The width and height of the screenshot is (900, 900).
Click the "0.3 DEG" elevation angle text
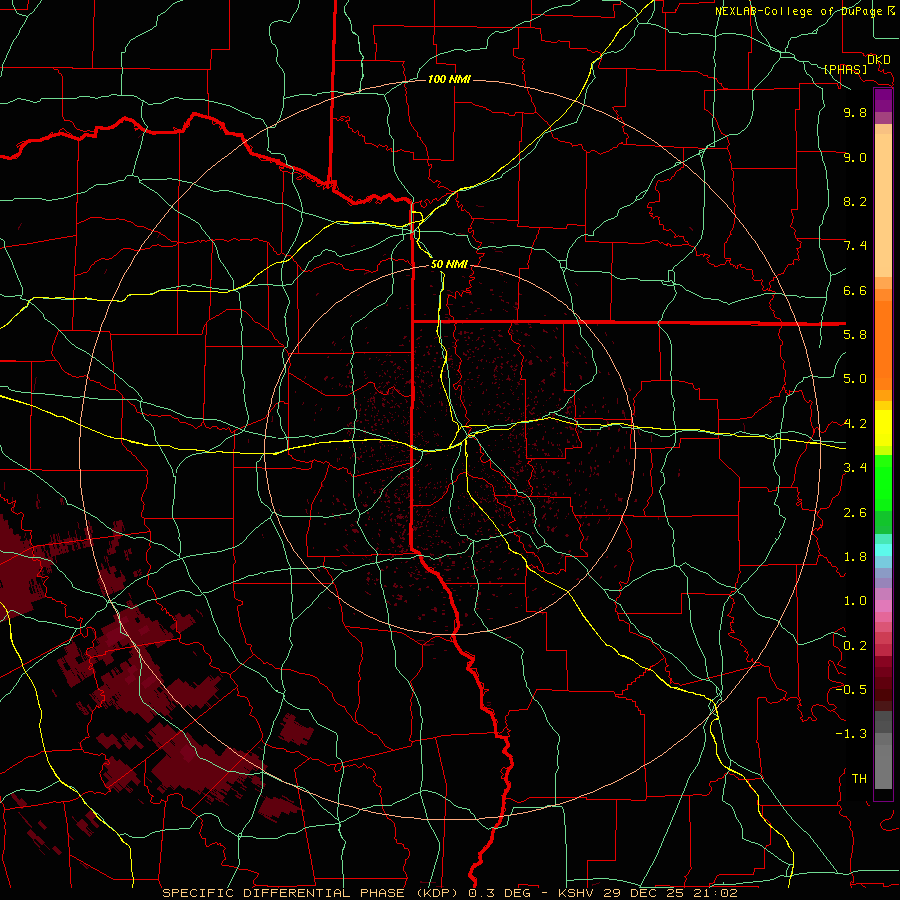[498, 893]
